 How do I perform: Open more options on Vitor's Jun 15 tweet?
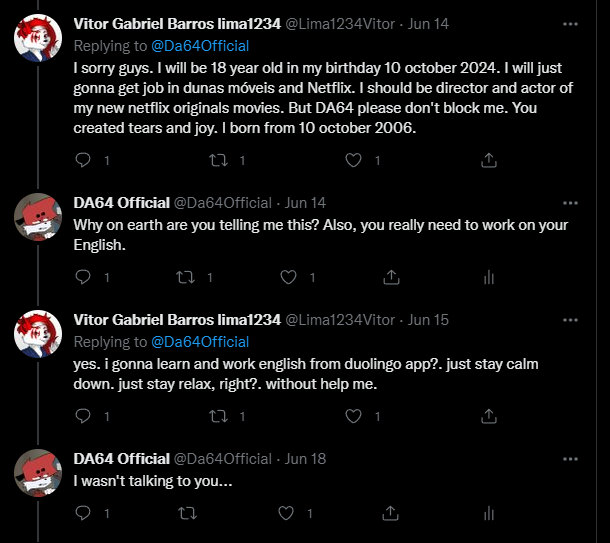569,320
